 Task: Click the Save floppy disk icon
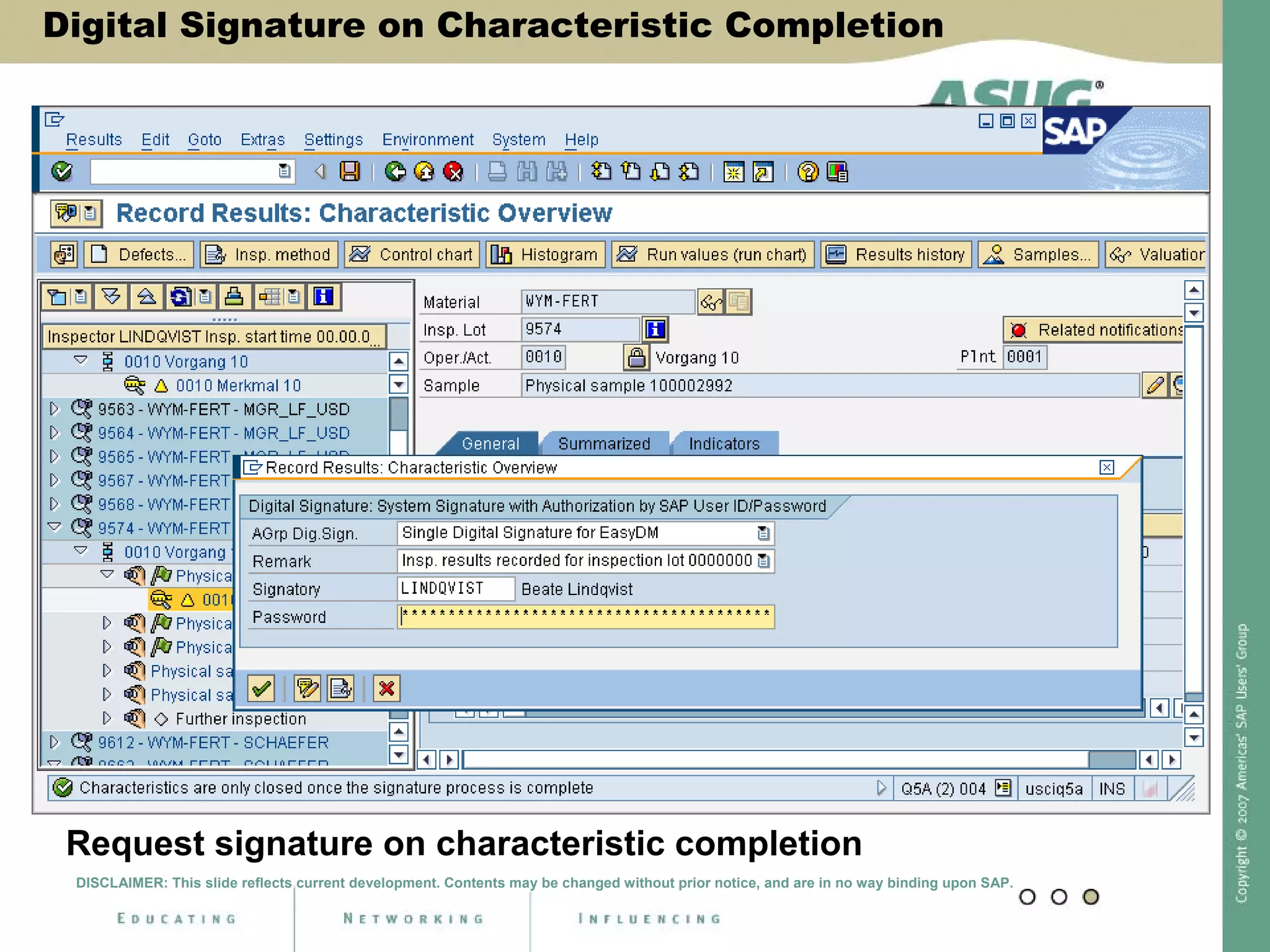(350, 171)
